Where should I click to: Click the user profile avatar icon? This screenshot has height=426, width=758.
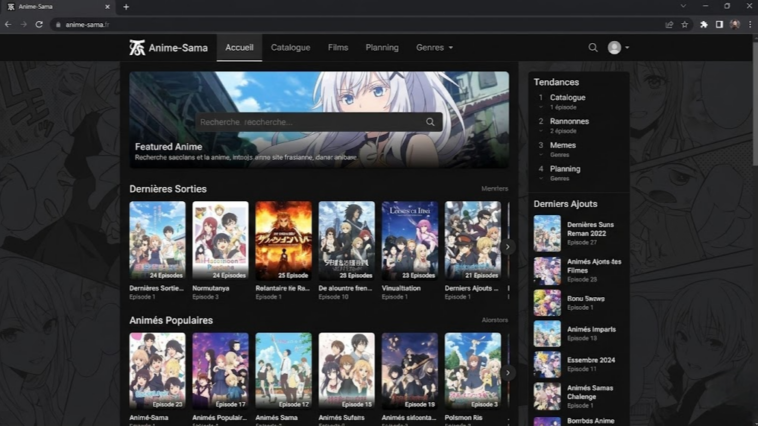tap(615, 48)
